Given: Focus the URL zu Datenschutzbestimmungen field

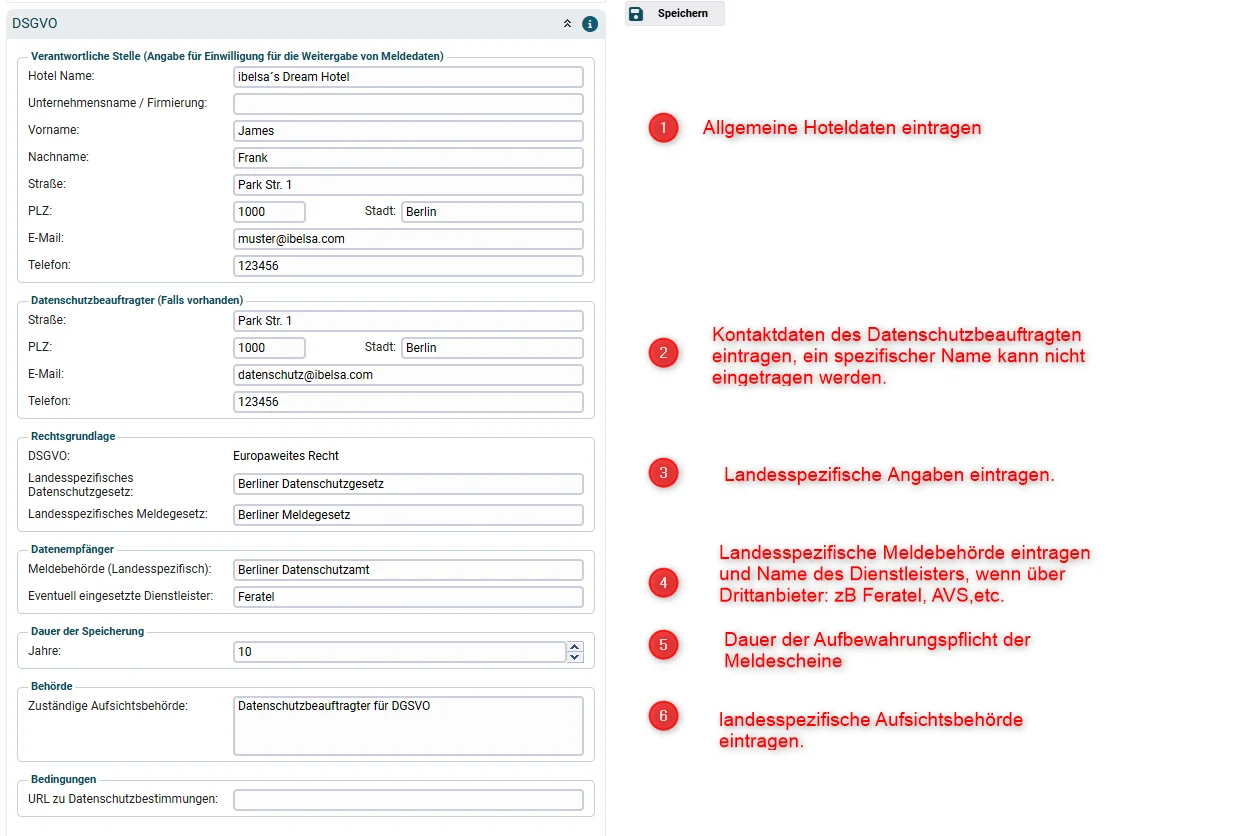Looking at the screenshot, I should (x=408, y=800).
